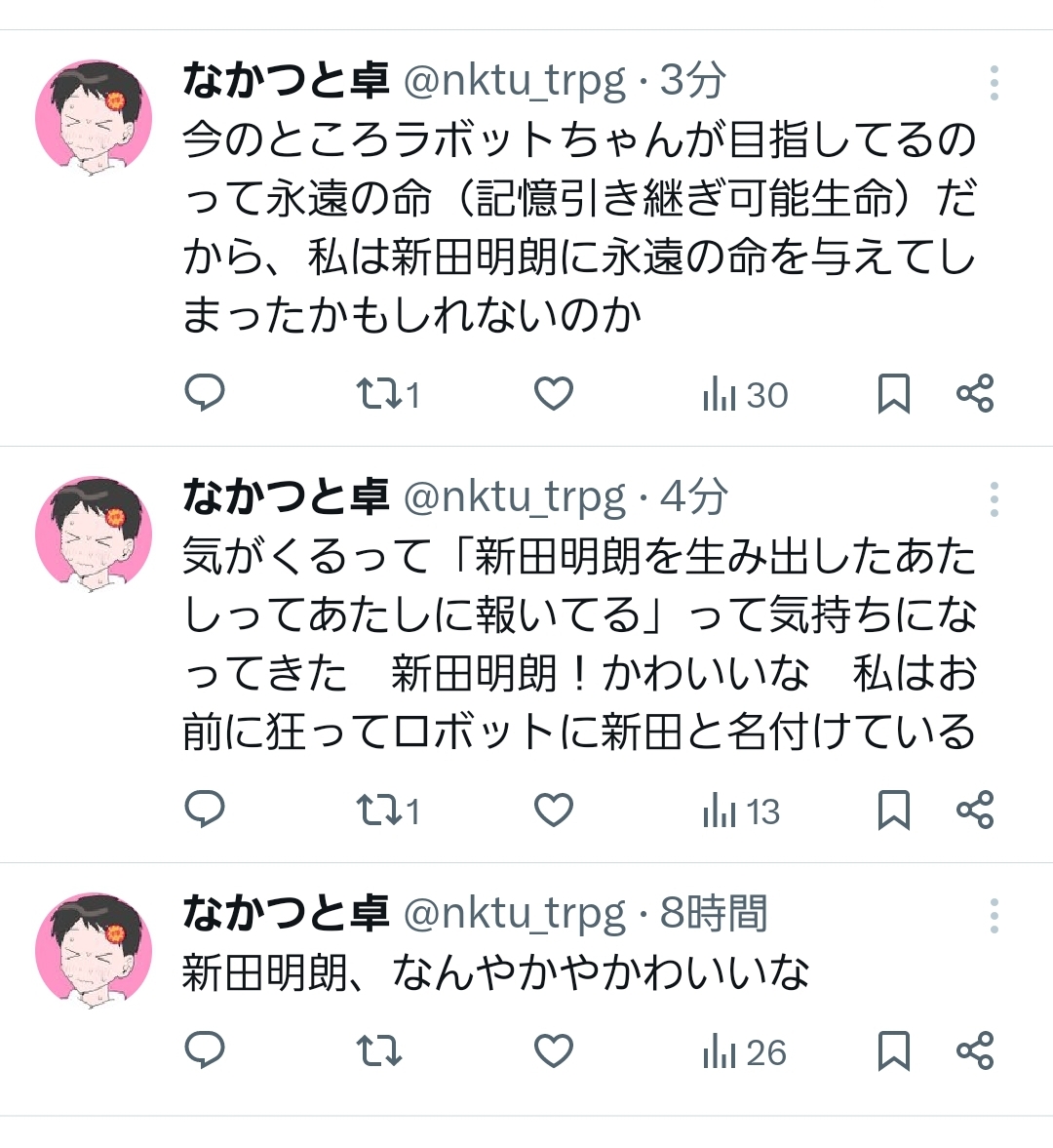This screenshot has width=1053, height=1148.
Task: View analytics showing 30 views
Action: point(744,395)
